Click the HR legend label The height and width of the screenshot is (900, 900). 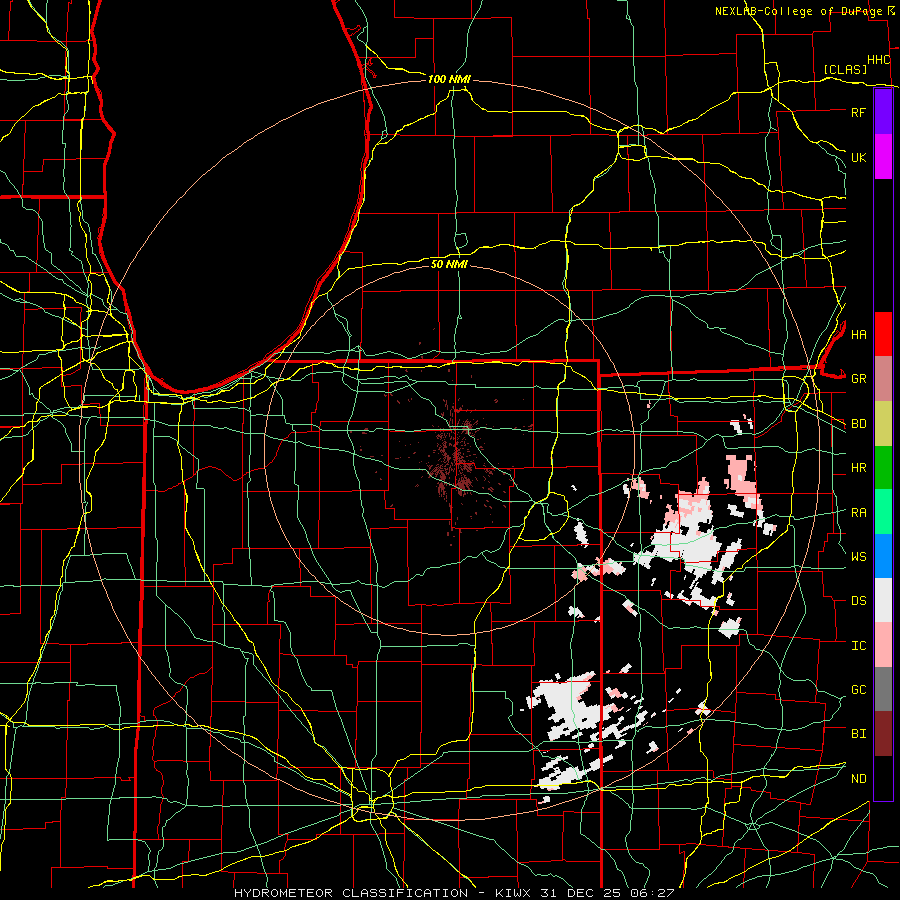pyautogui.click(x=859, y=468)
